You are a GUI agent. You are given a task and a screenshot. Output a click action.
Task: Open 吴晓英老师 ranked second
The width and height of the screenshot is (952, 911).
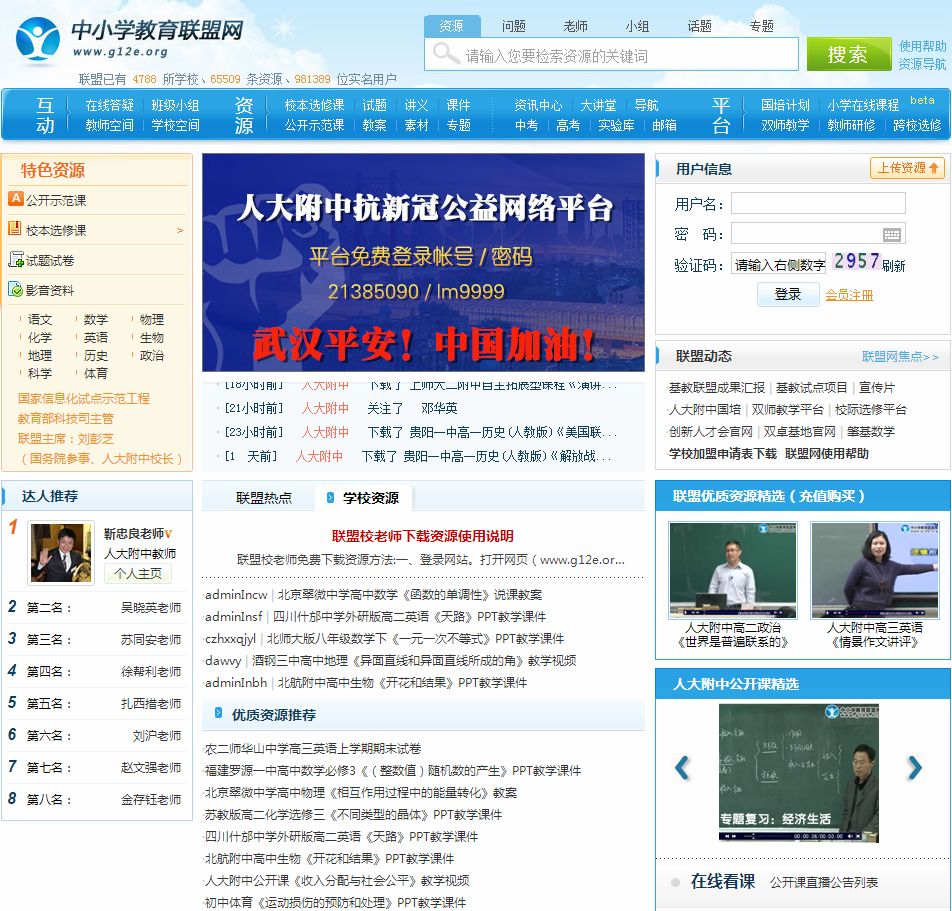(x=151, y=607)
